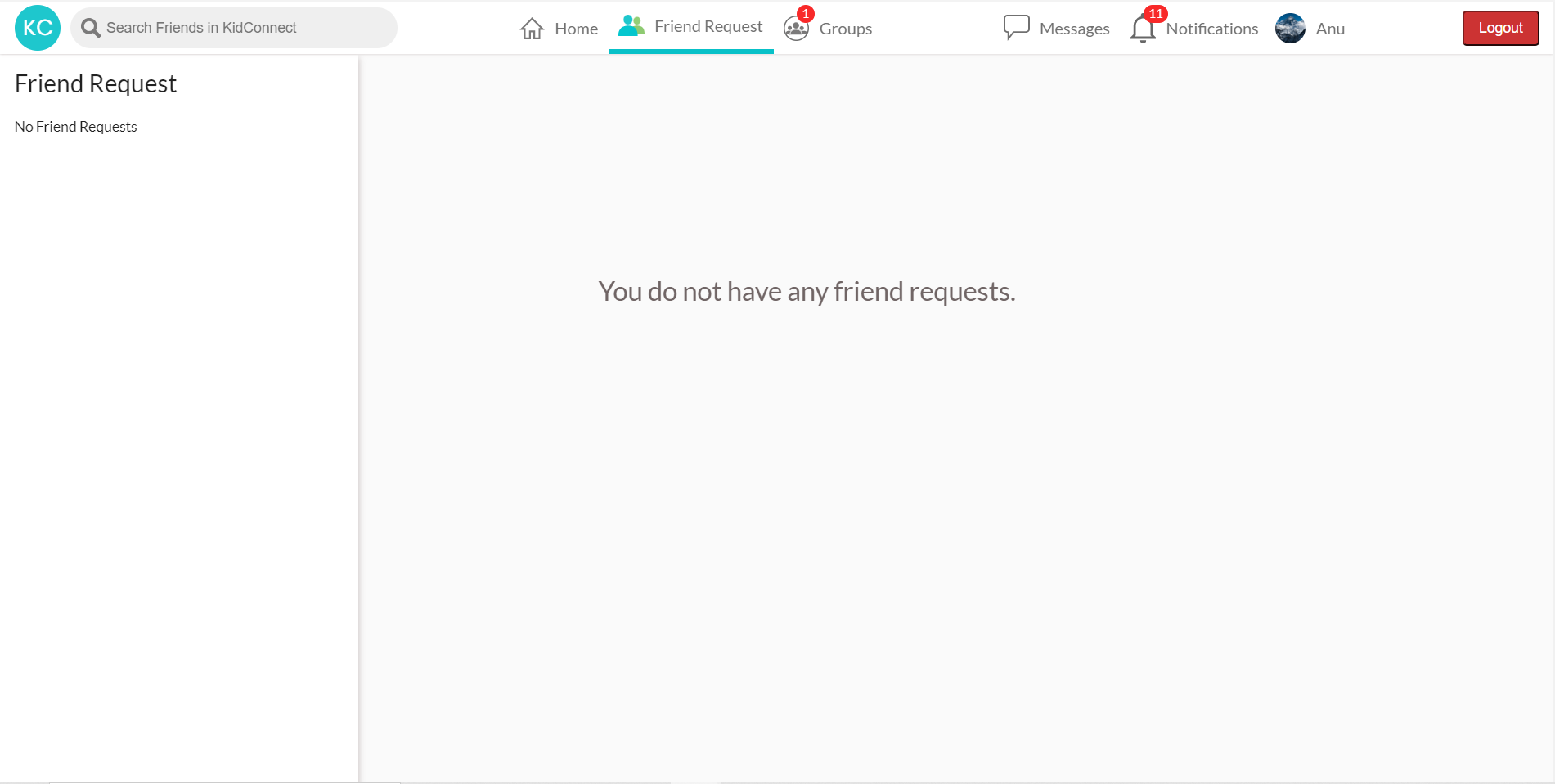The image size is (1555, 784).
Task: Click the Friend Request people icon
Action: point(631,26)
